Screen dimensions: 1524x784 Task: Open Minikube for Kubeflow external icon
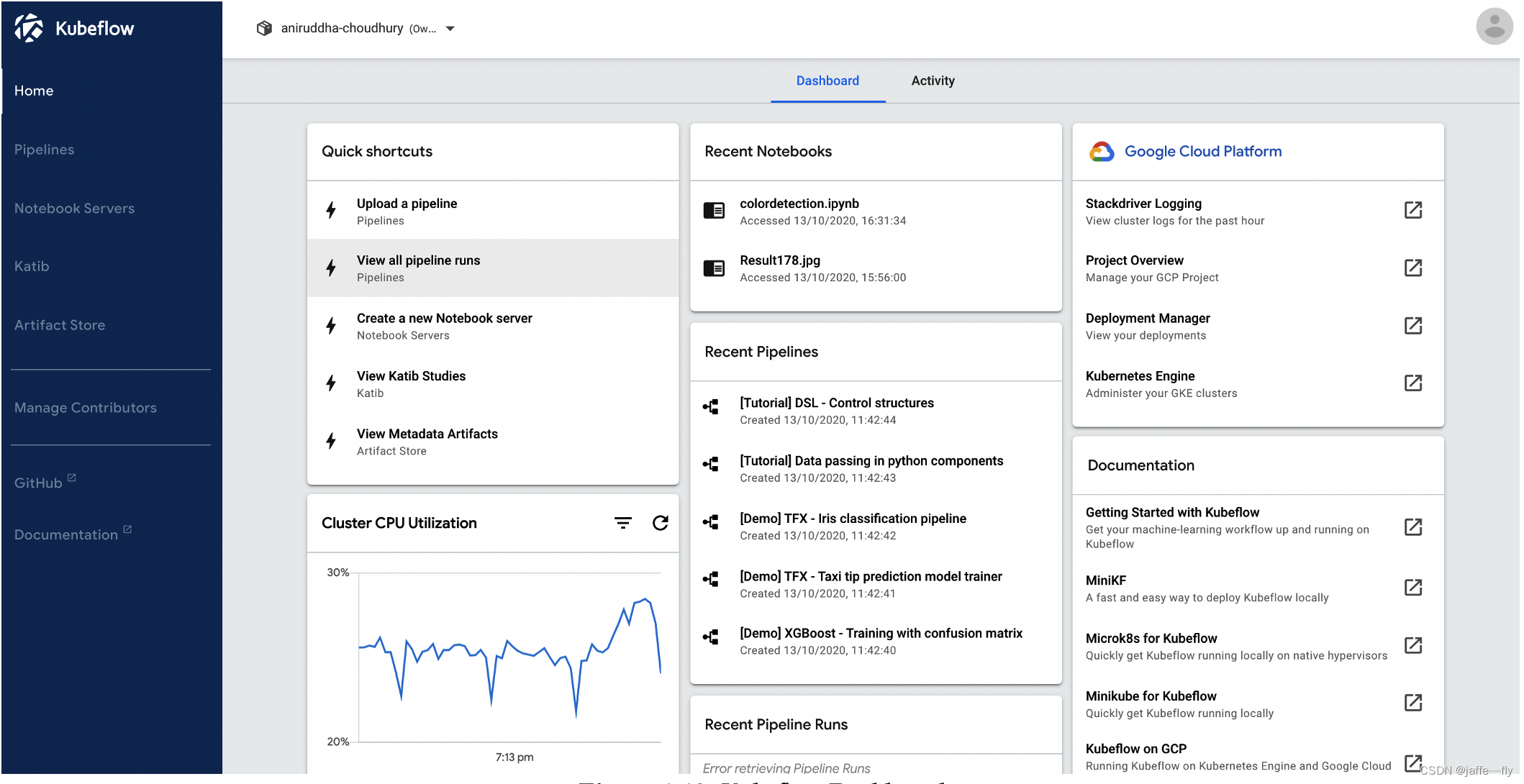1413,702
